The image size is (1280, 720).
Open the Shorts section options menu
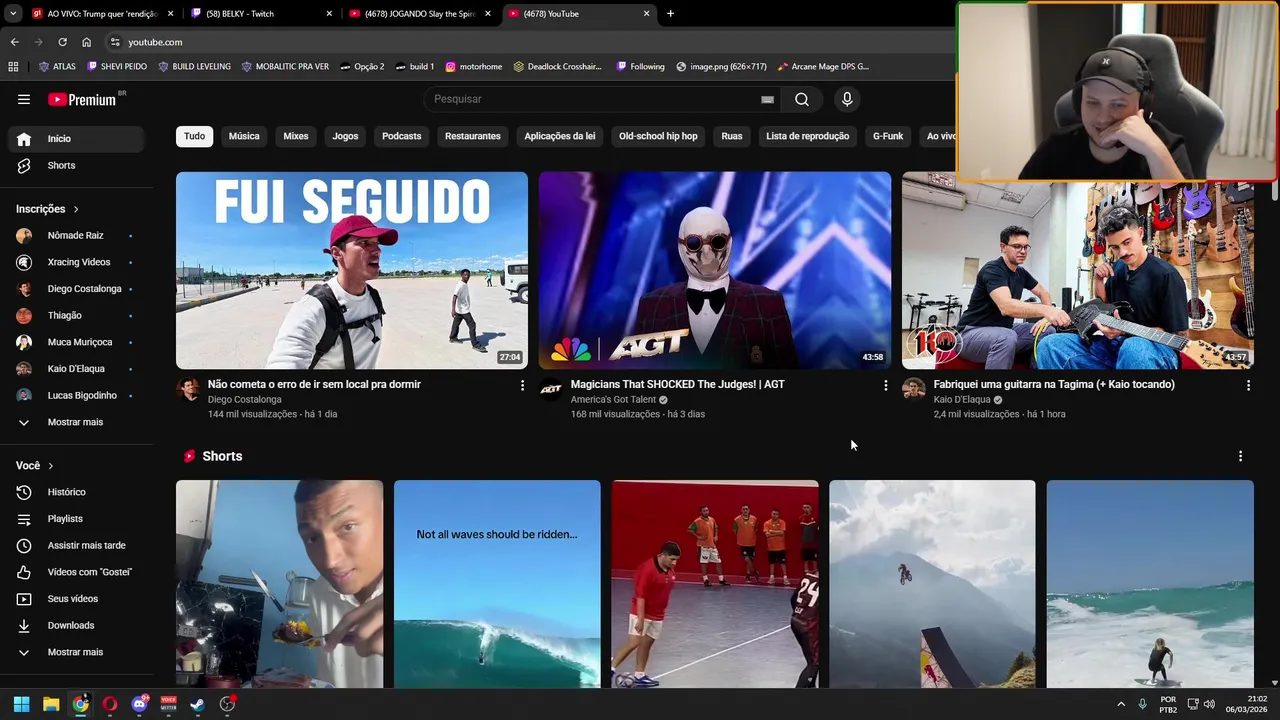point(1240,456)
